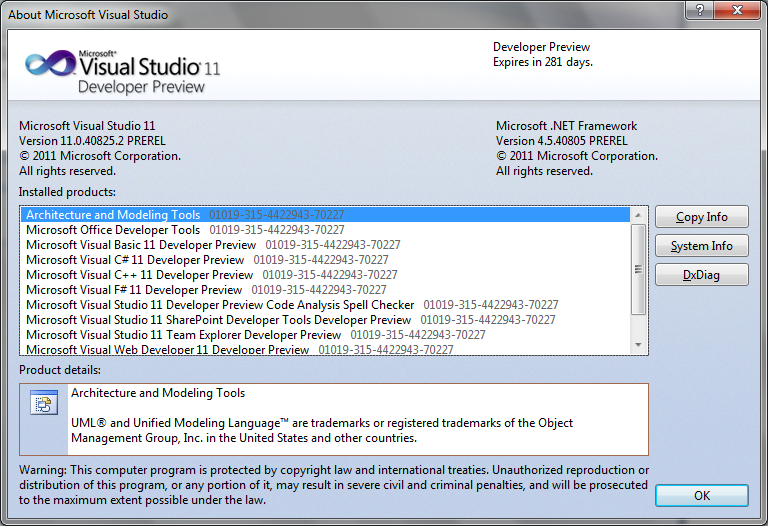This screenshot has width=768, height=526.
Task: Click the help question mark button
Action: (700, 10)
